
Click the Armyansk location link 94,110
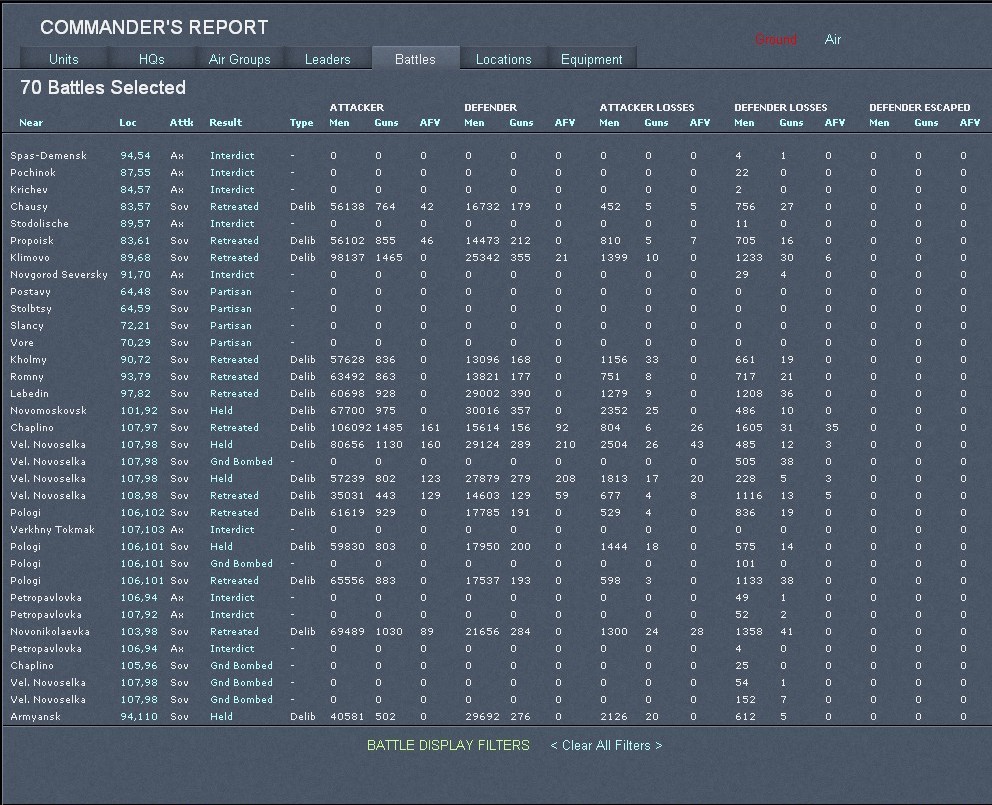[137, 717]
